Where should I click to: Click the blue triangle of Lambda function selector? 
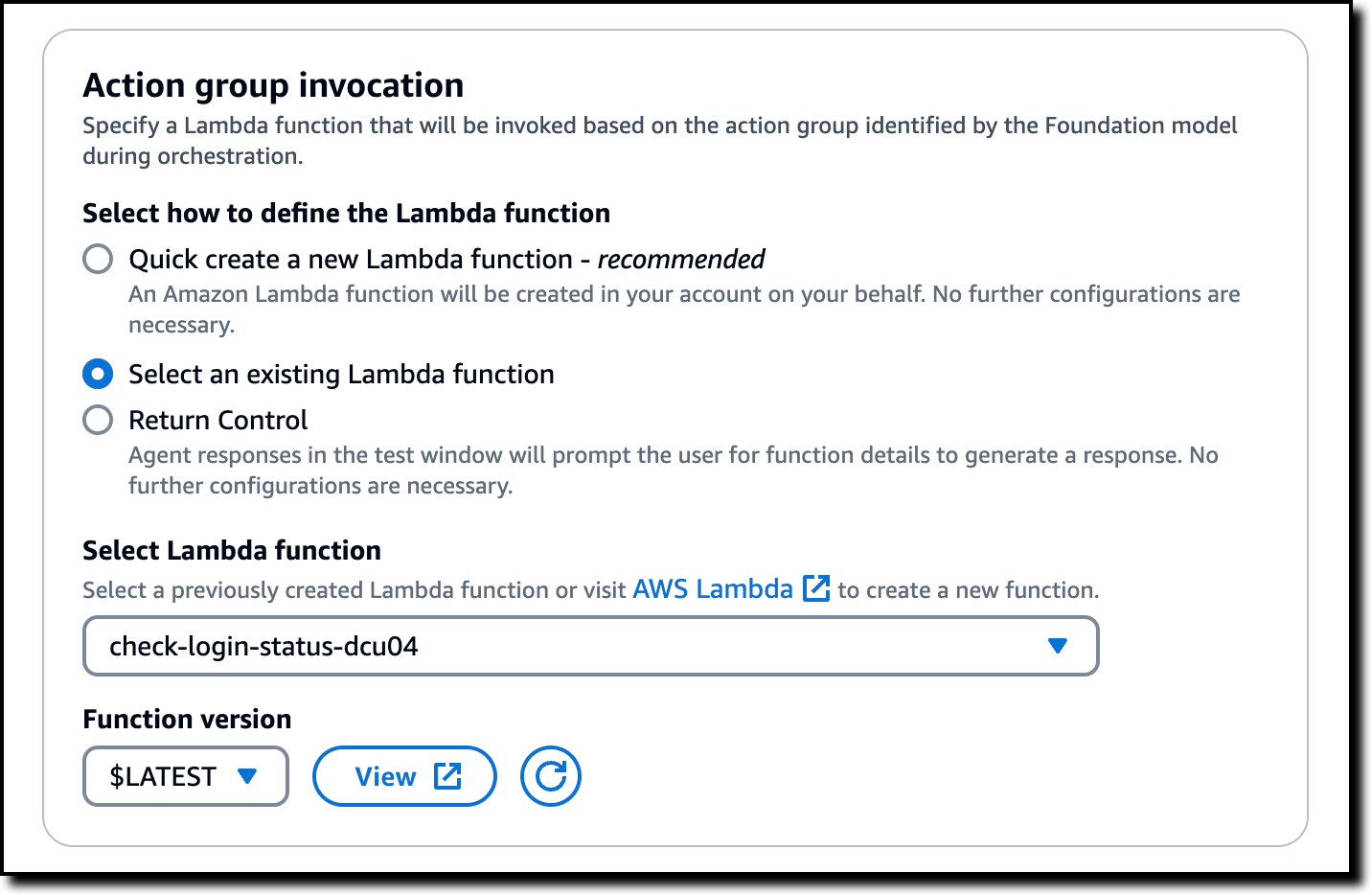click(x=1058, y=646)
